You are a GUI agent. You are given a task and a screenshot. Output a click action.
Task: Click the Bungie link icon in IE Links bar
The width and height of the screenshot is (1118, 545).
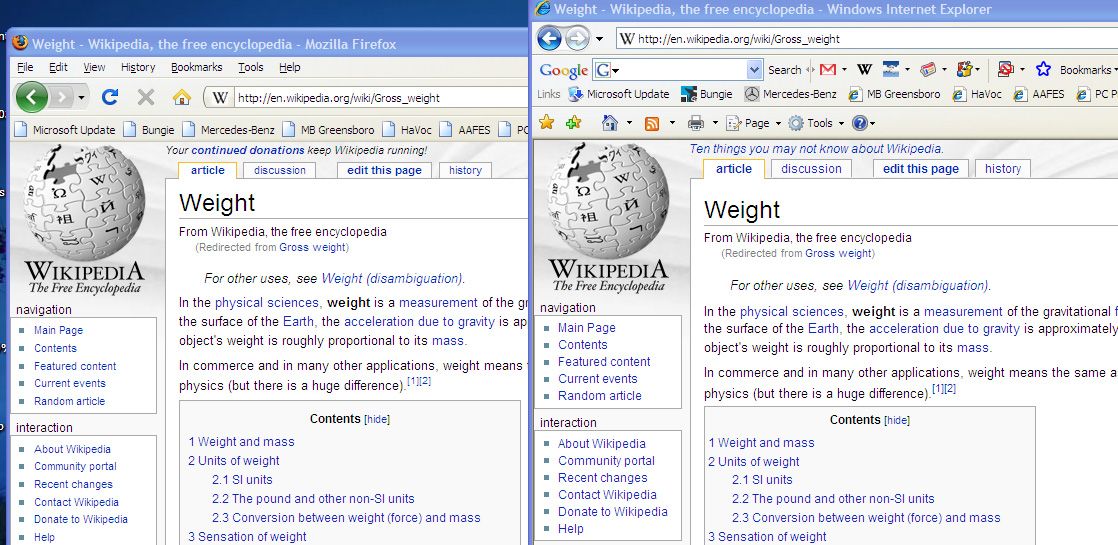coord(688,94)
